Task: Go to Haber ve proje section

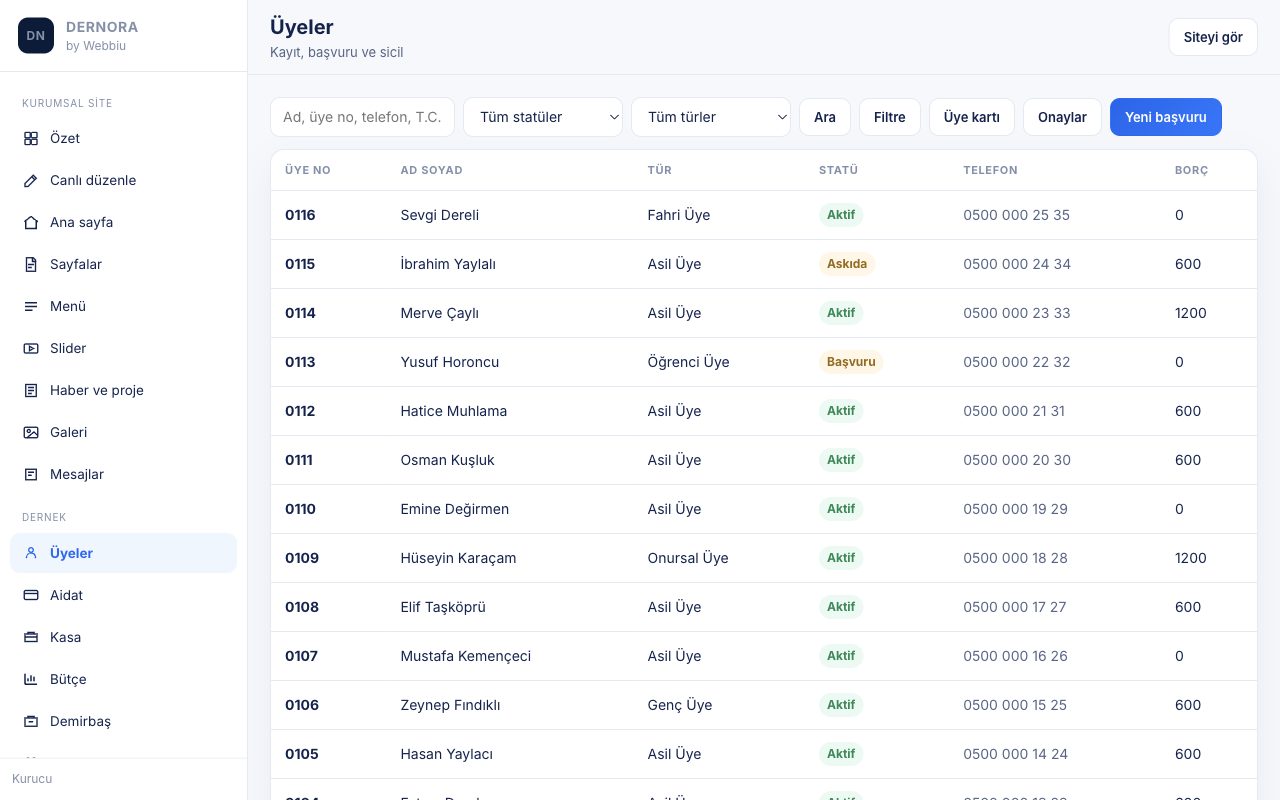Action: 123,391
